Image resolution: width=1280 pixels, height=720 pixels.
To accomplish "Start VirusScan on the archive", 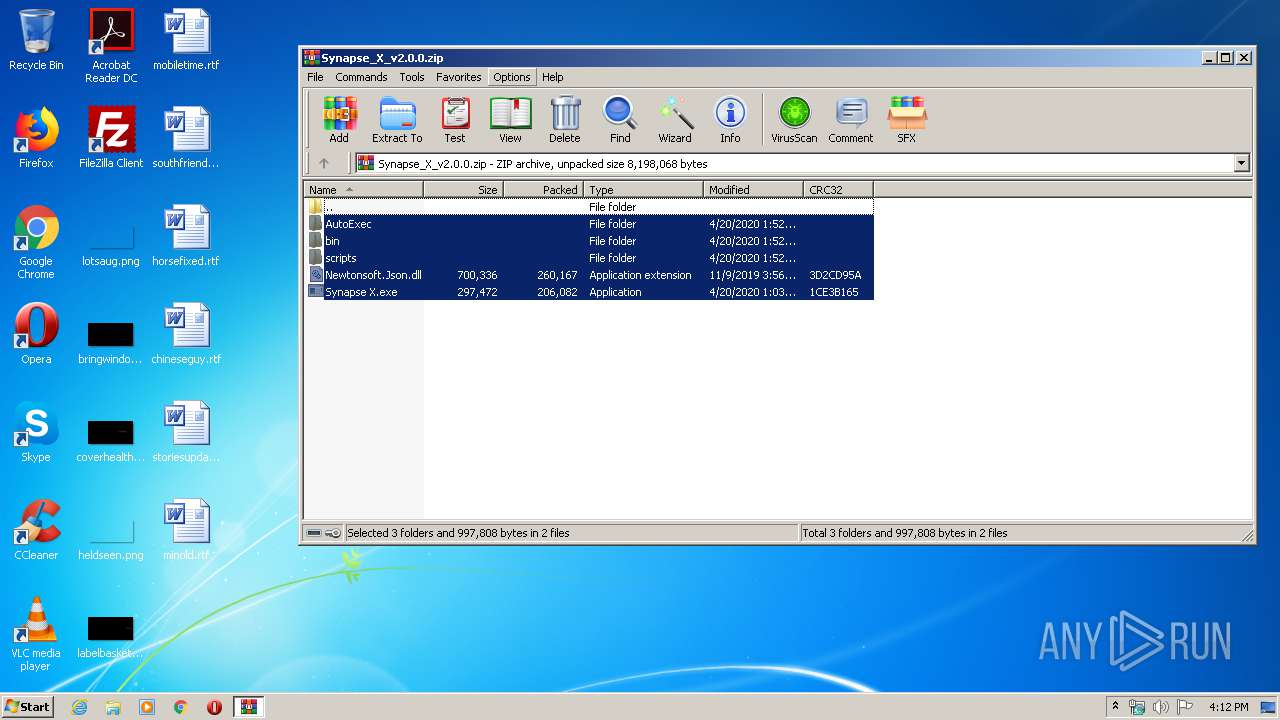I will [x=794, y=120].
